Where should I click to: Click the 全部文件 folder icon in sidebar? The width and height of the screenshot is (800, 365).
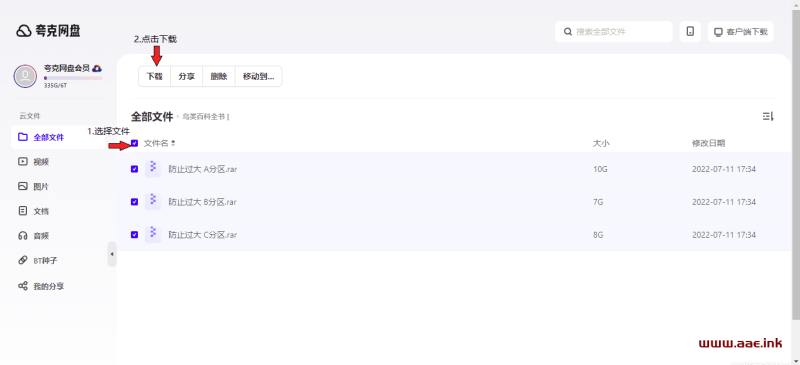click(22, 137)
